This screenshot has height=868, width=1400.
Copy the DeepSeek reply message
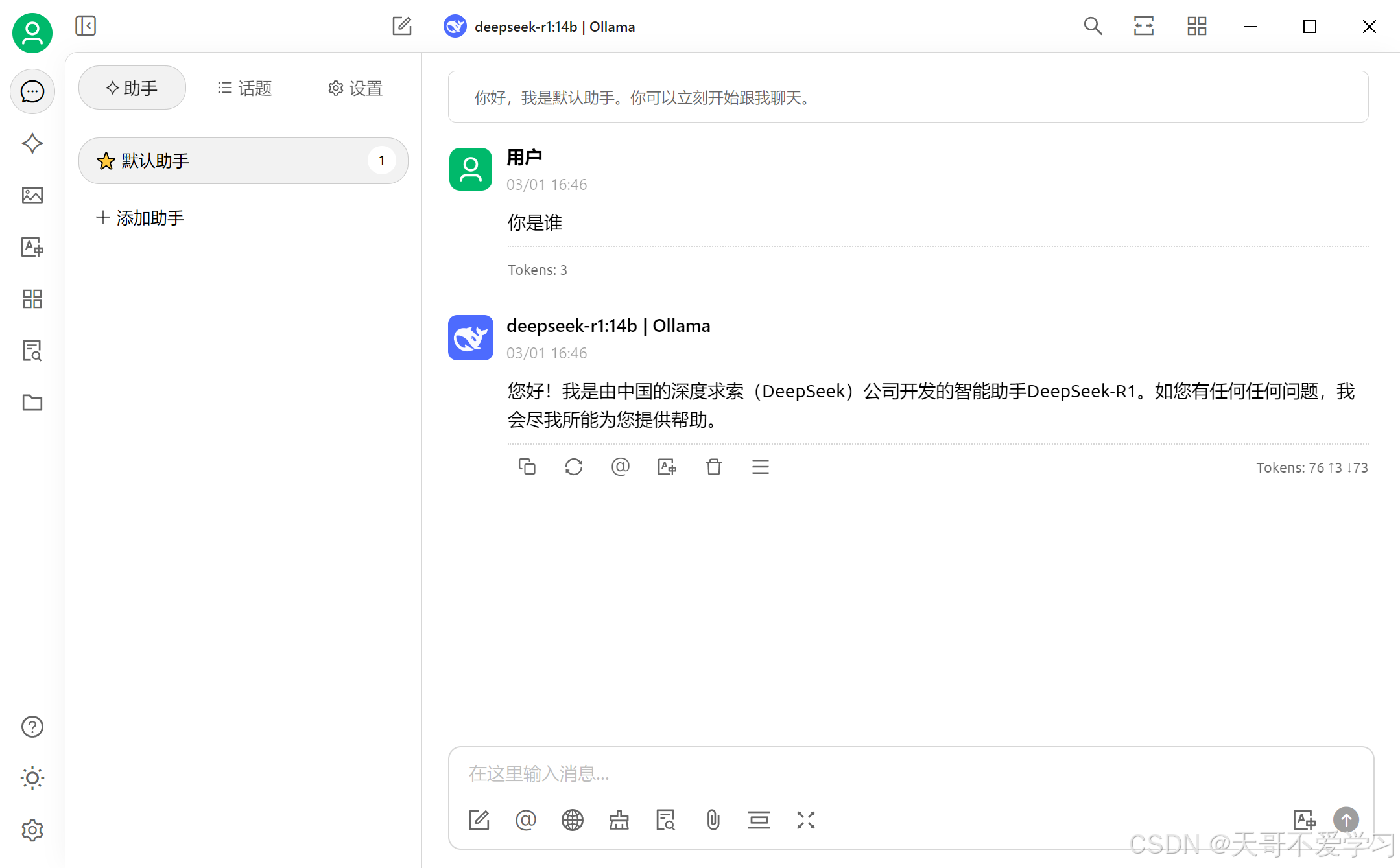click(527, 467)
